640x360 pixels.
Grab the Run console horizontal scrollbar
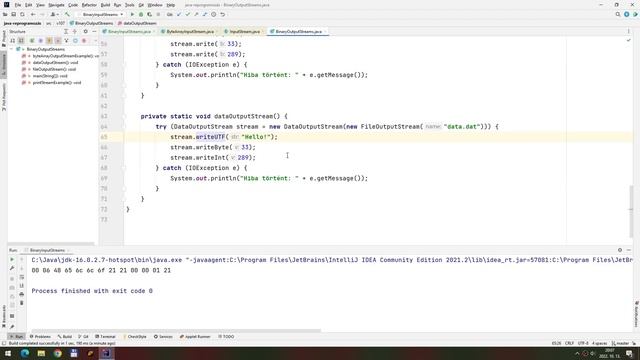tap(176, 331)
